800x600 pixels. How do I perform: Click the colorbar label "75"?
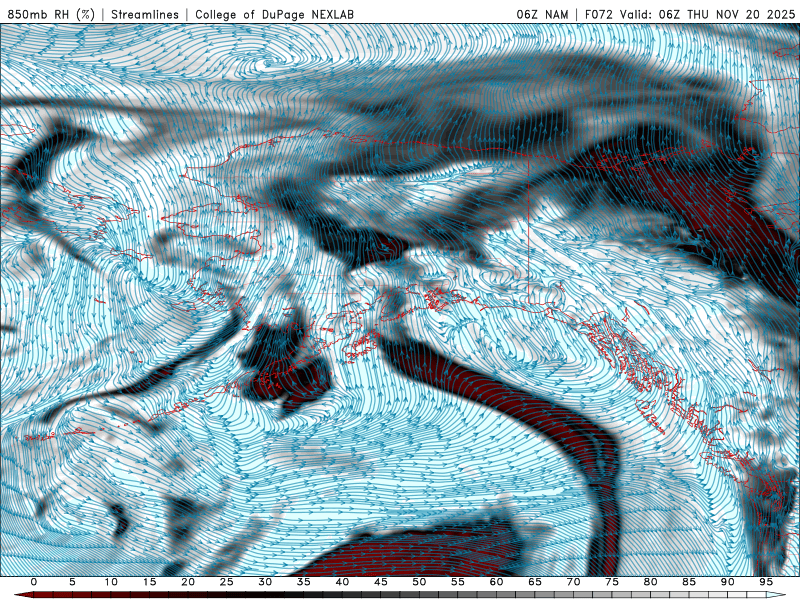[611, 582]
